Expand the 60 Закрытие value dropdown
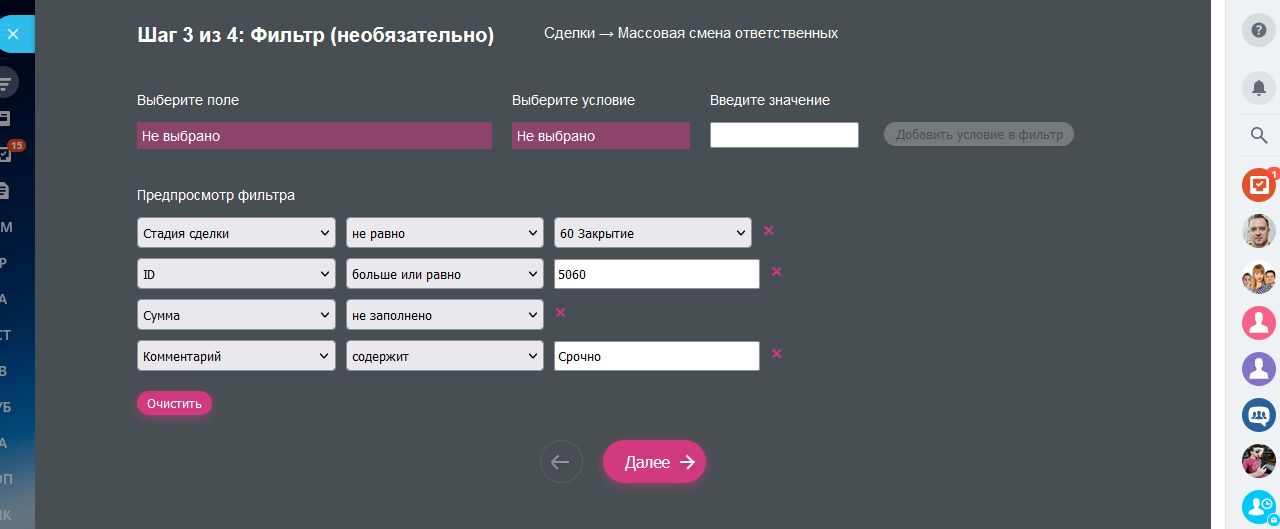Image resolution: width=1280 pixels, height=529 pixels. 652,233
